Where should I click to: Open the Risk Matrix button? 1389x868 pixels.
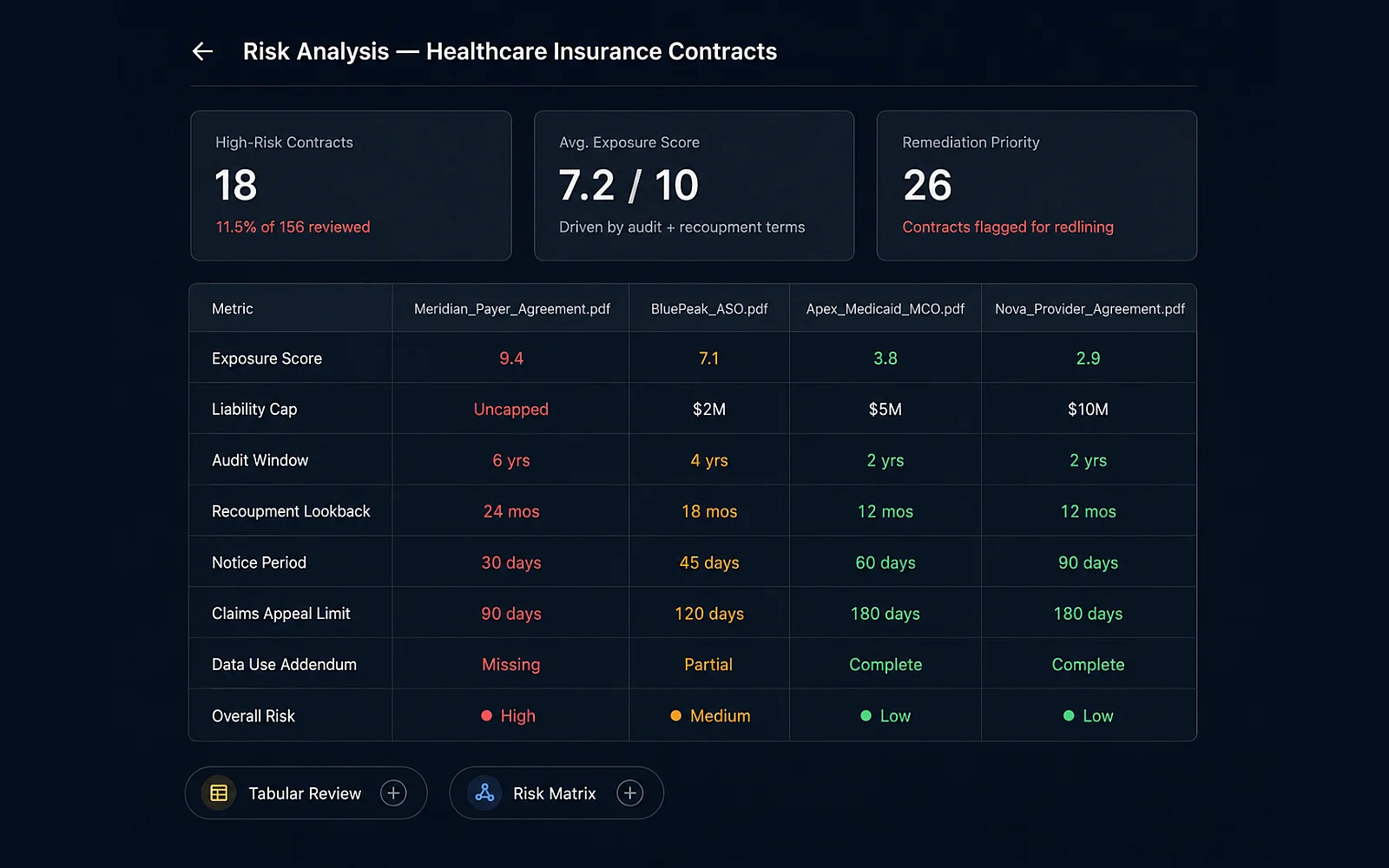[x=556, y=793]
